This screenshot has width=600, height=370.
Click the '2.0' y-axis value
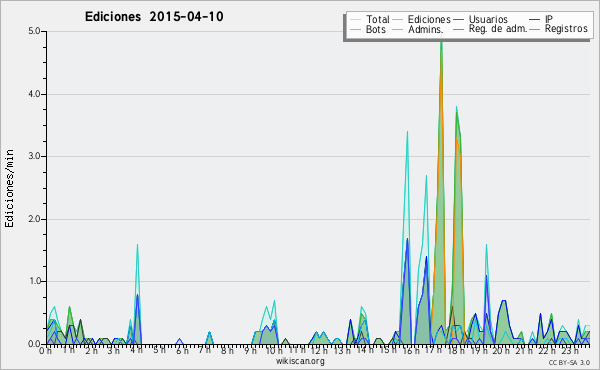tap(34, 219)
